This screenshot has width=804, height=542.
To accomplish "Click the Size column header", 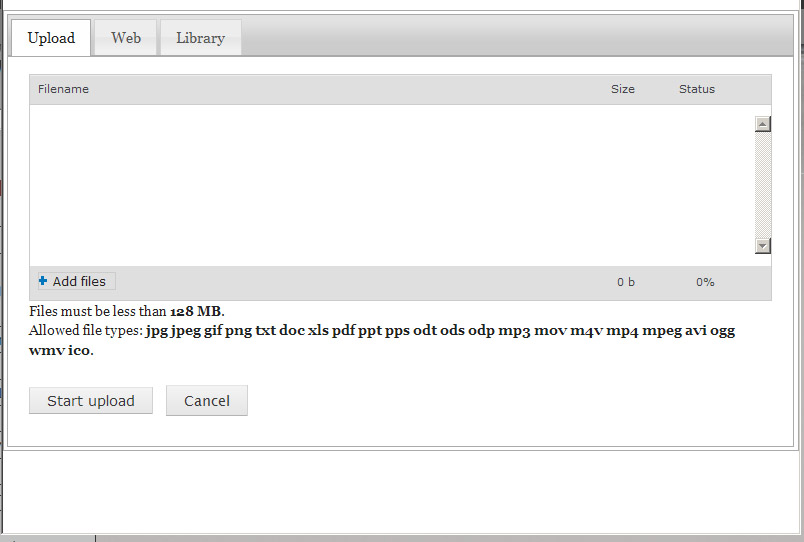I will (622, 89).
